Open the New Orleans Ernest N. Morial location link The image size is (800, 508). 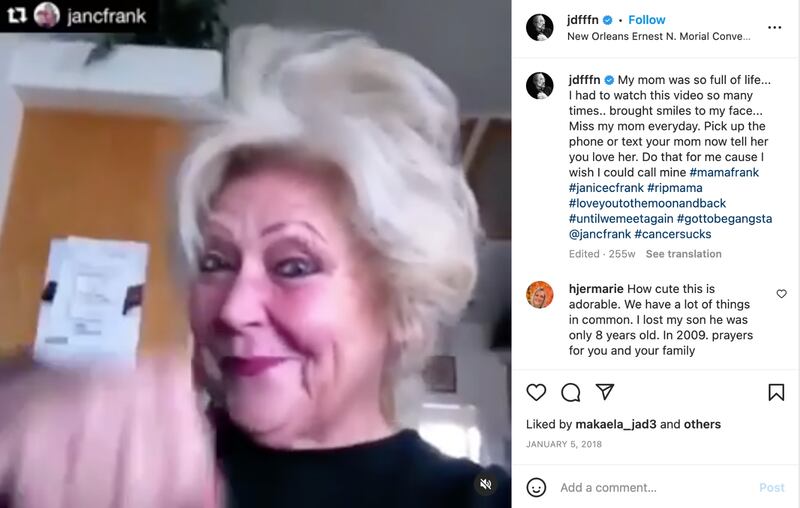(659, 36)
